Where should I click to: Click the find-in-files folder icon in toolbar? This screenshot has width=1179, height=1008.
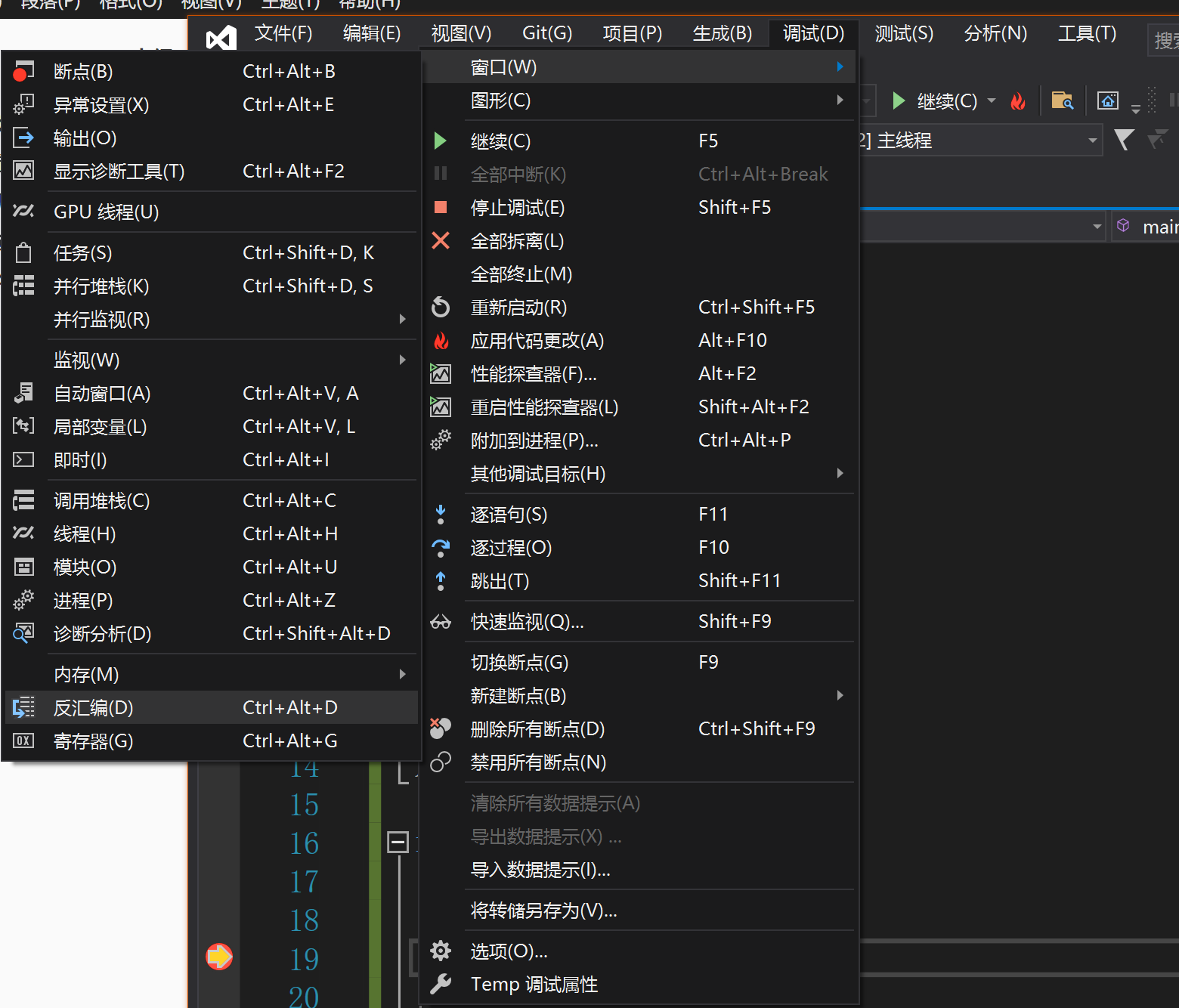point(1063,100)
